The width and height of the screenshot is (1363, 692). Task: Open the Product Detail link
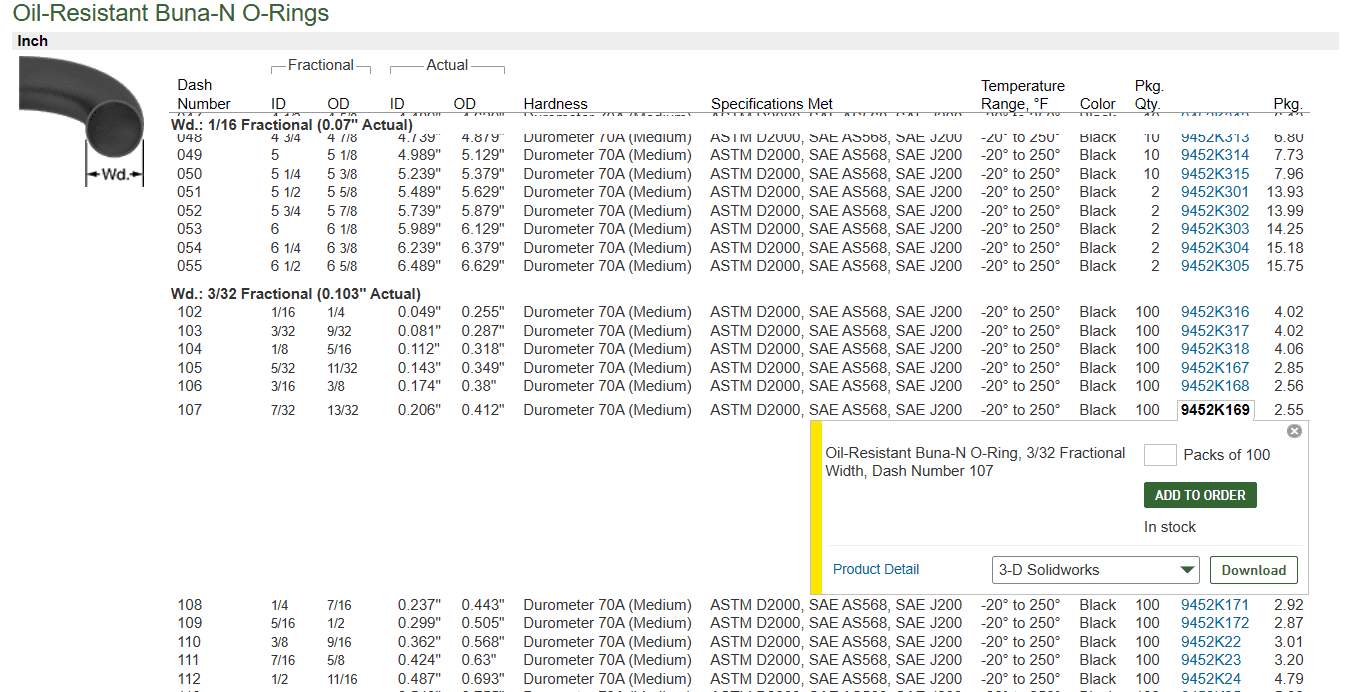(875, 569)
